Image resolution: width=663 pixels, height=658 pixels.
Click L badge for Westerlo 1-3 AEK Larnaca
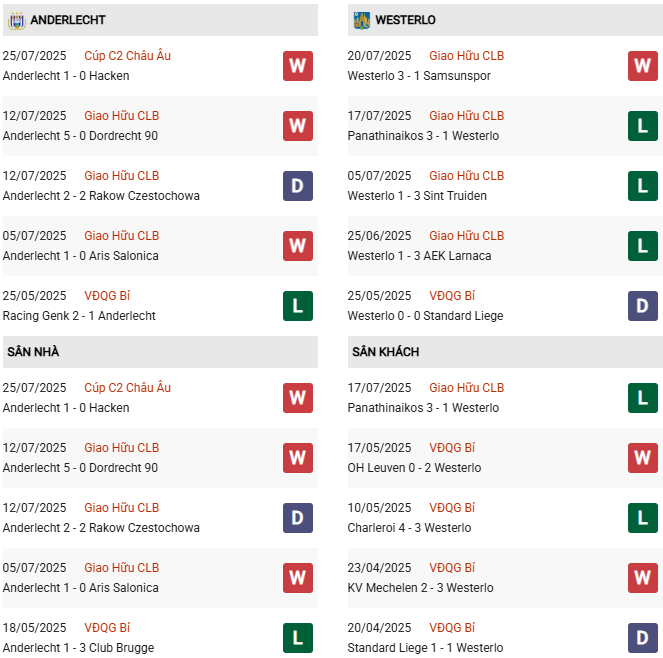click(642, 246)
